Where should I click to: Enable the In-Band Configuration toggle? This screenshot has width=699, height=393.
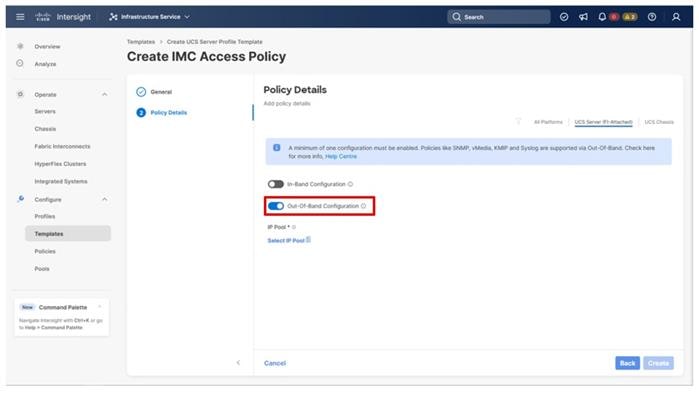[275, 184]
